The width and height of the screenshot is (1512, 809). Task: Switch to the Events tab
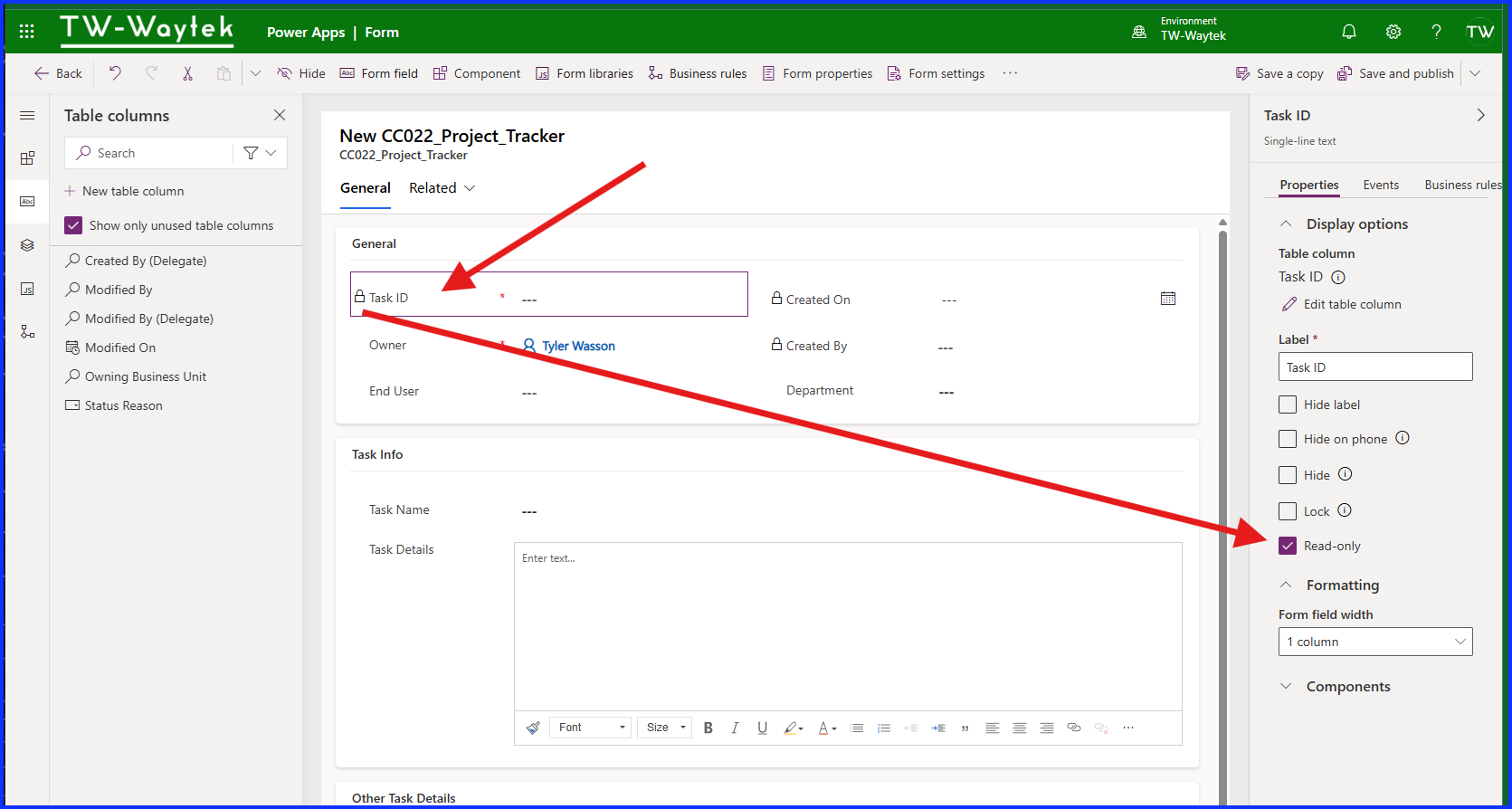click(x=1381, y=185)
